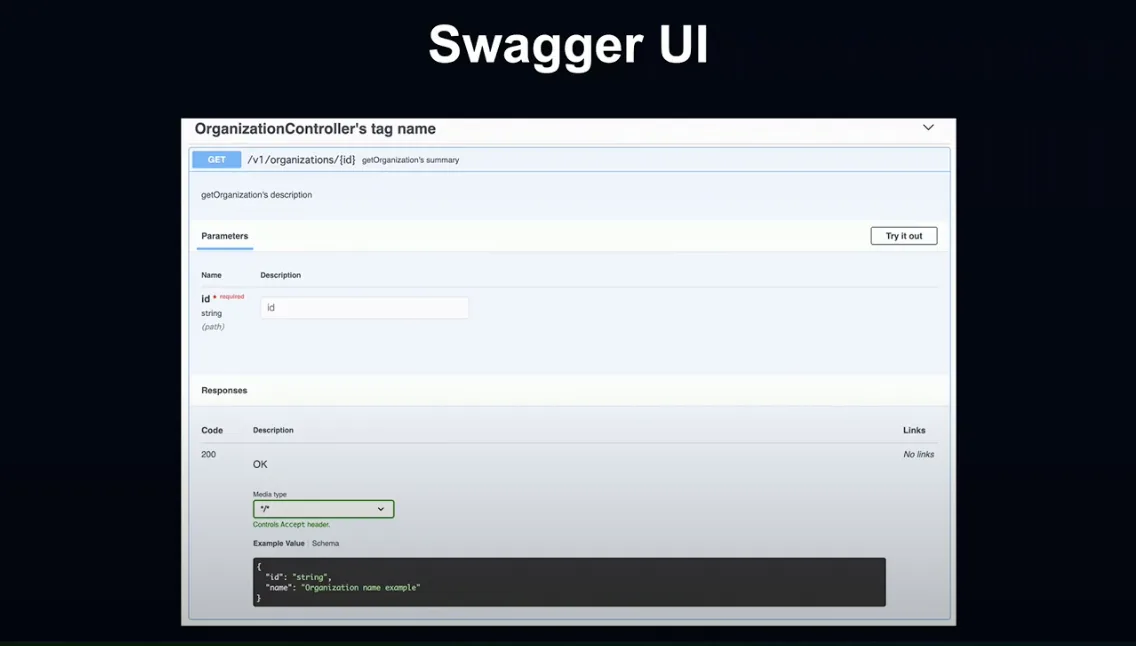
Task: Open the /v1/organizations/{id} endpoint path
Action: [301, 159]
